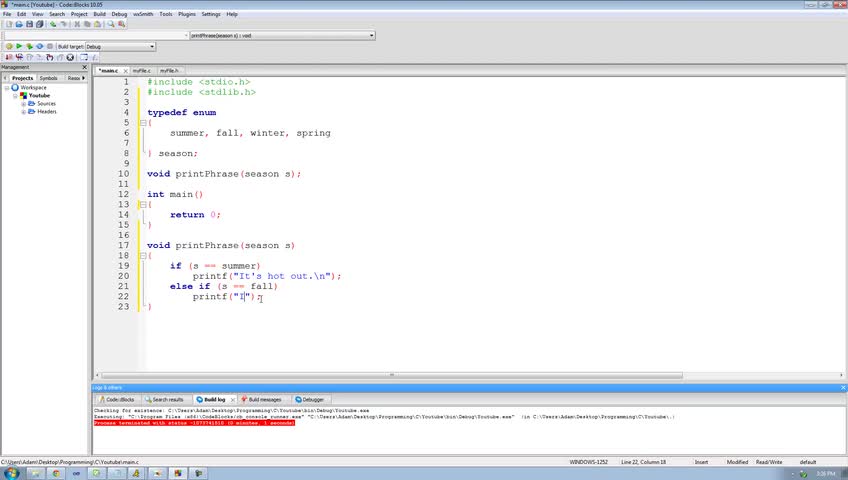Open the Settings menu
This screenshot has height=480, width=848.
[x=211, y=14]
